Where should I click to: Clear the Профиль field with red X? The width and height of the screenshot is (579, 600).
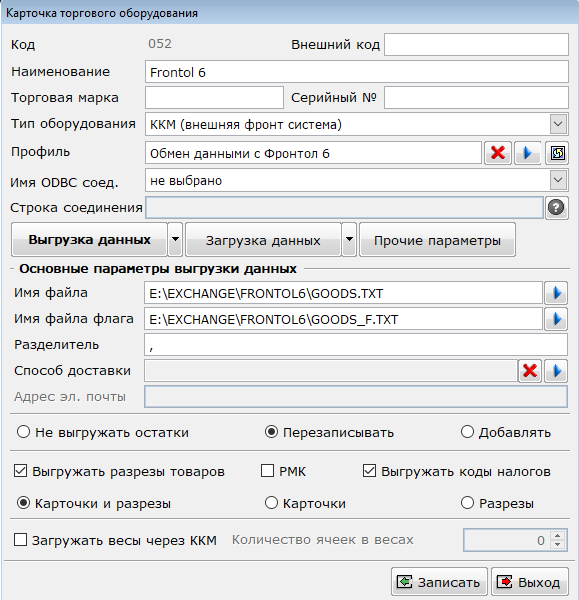(498, 153)
